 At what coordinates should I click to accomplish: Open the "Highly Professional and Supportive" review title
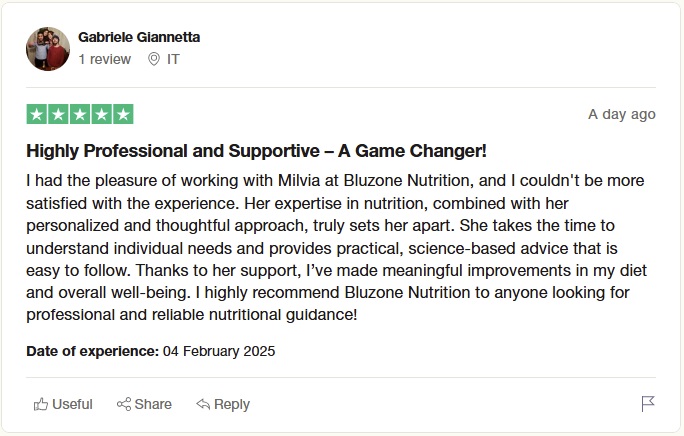256,151
